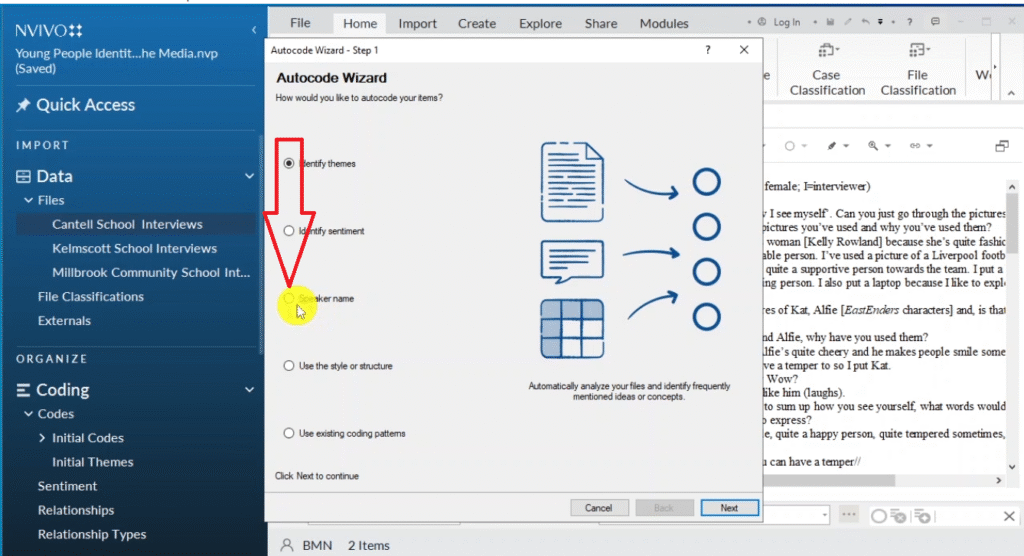Collapse the Data section chevron
This screenshot has height=556, width=1024.
(x=249, y=176)
